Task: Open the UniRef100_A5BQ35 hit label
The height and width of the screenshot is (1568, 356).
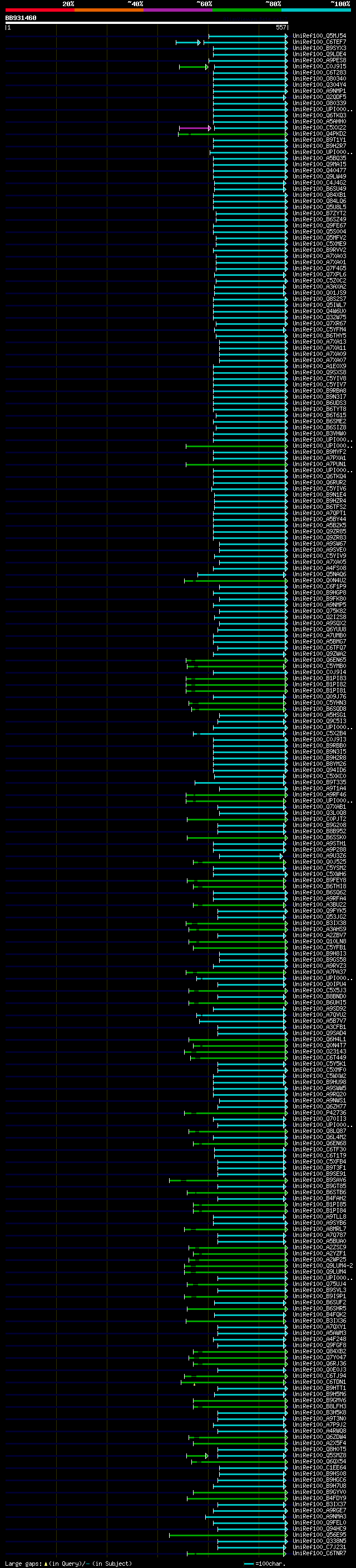Action: (319, 159)
